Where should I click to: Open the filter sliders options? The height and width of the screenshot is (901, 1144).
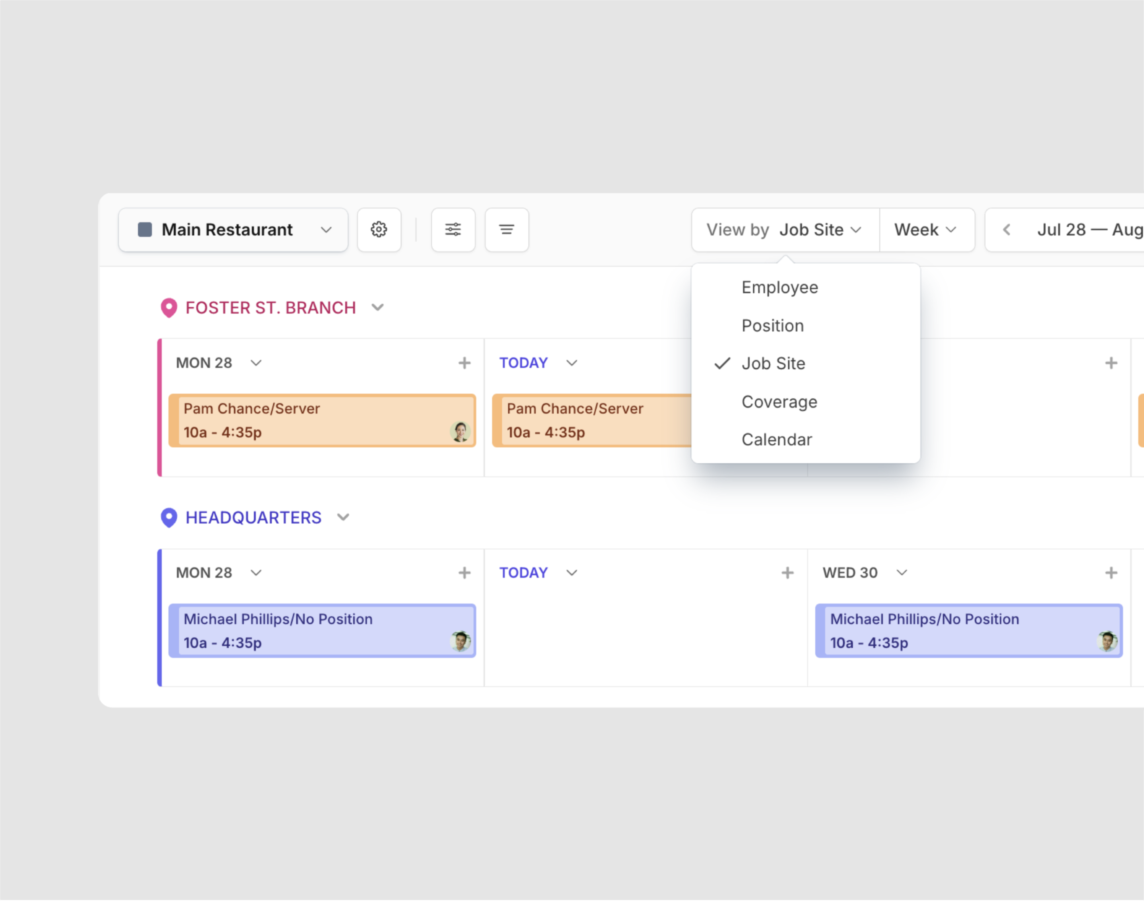tap(453, 230)
